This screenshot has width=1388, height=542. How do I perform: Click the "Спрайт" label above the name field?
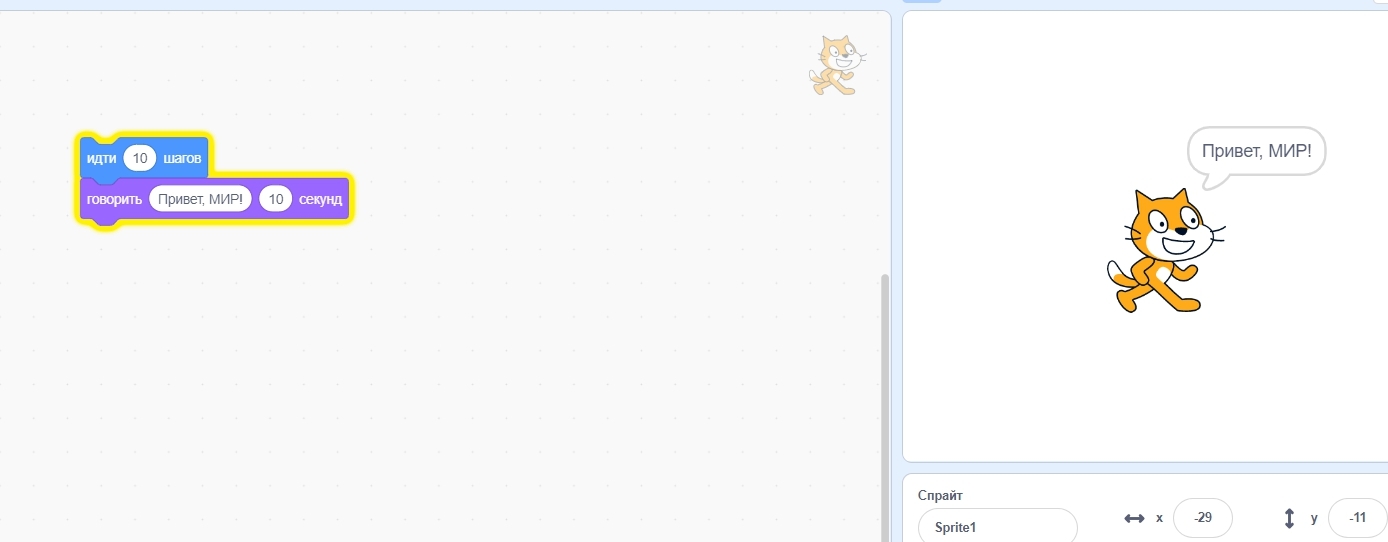(940, 495)
